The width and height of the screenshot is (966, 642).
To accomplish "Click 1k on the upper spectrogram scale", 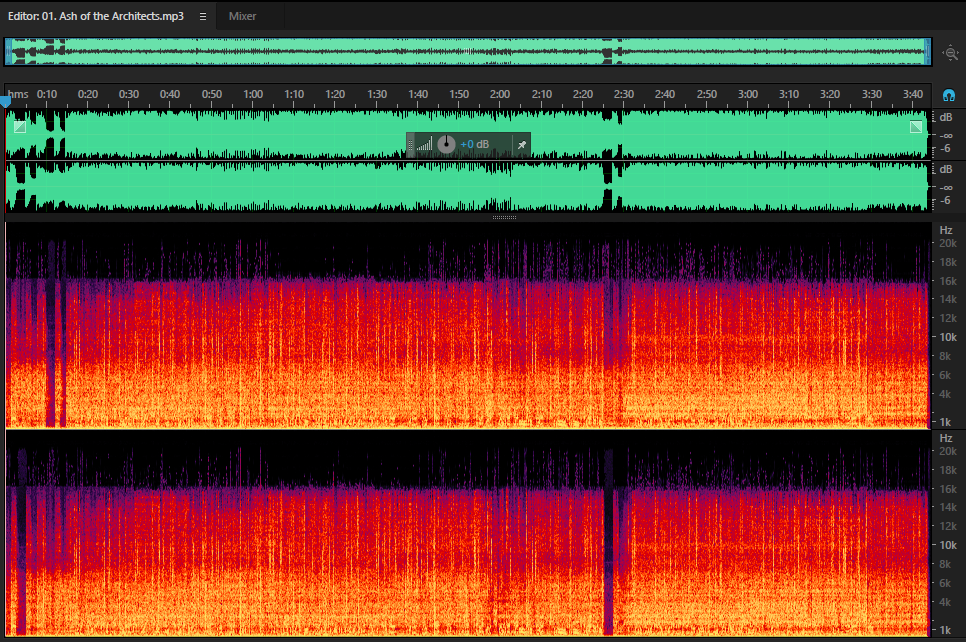I will [x=946, y=422].
